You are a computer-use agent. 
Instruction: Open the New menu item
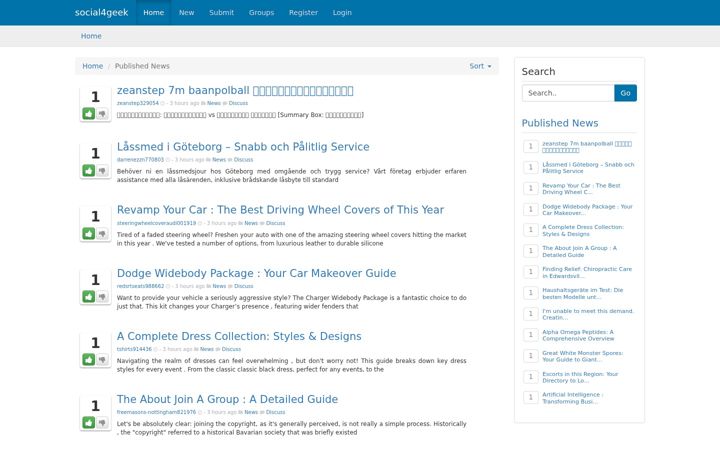[x=186, y=12]
